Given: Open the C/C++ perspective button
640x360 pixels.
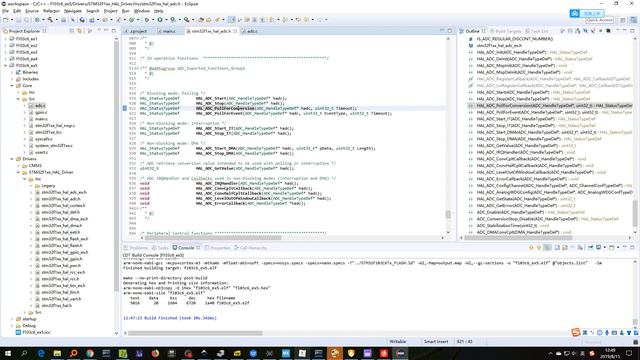Looking at the screenshot, I should tap(633, 20).
